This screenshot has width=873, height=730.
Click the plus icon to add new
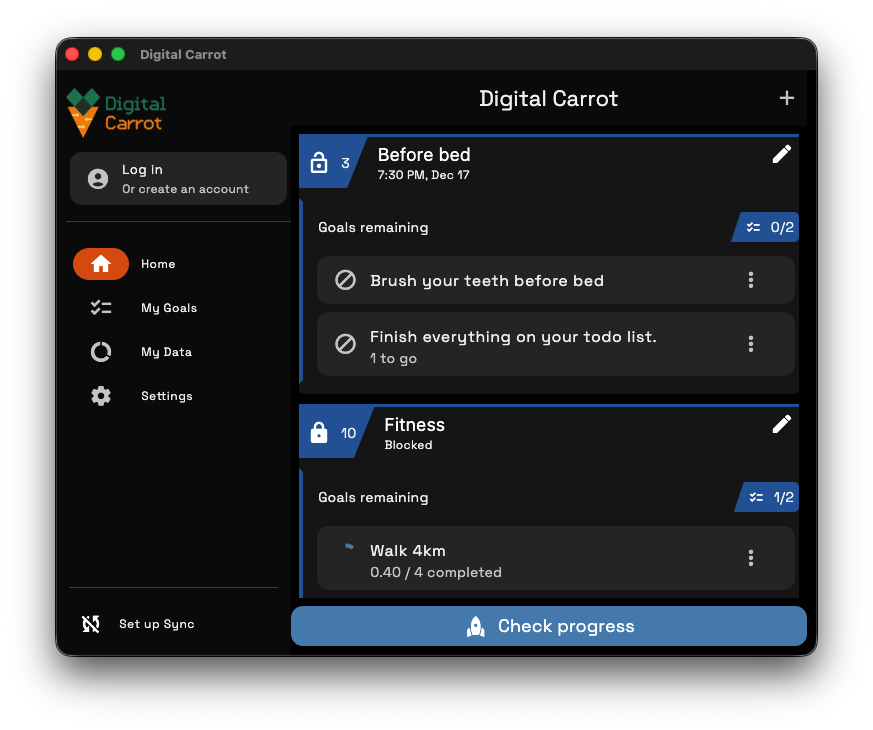tap(787, 98)
